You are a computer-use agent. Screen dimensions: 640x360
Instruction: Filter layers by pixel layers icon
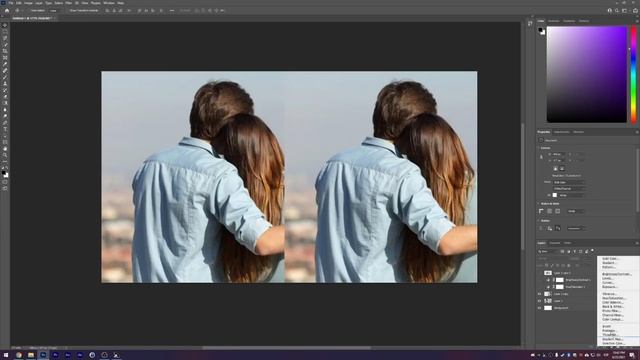click(x=562, y=251)
